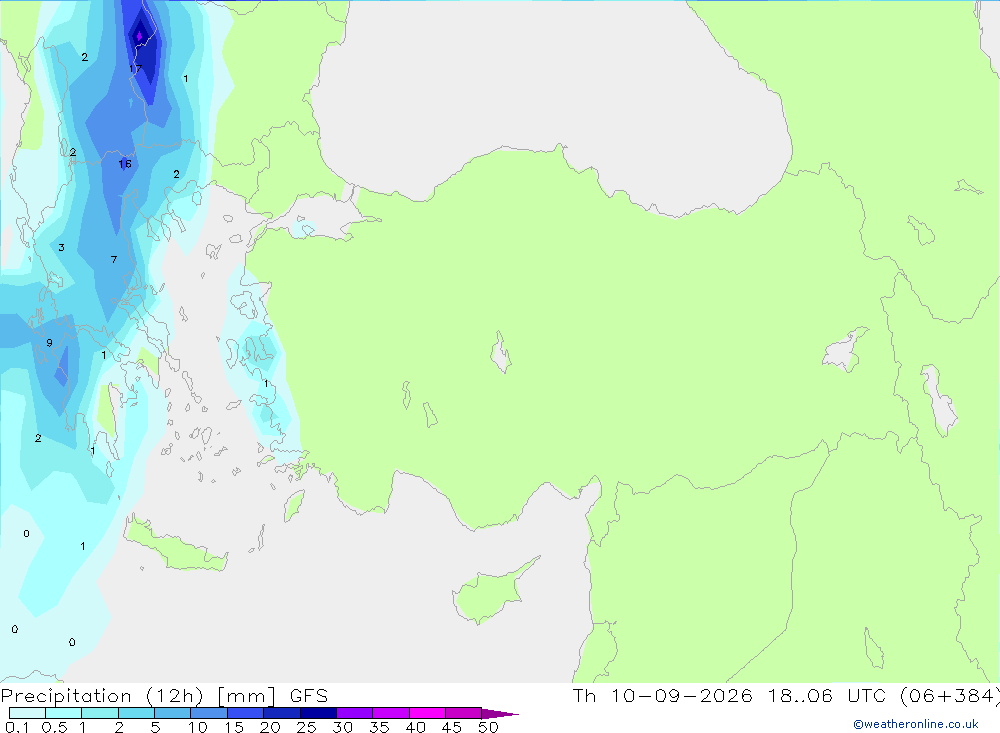Screen dimensions: 1000x733
Task: Select the 2–5 mm legend color box
Action: [136, 713]
